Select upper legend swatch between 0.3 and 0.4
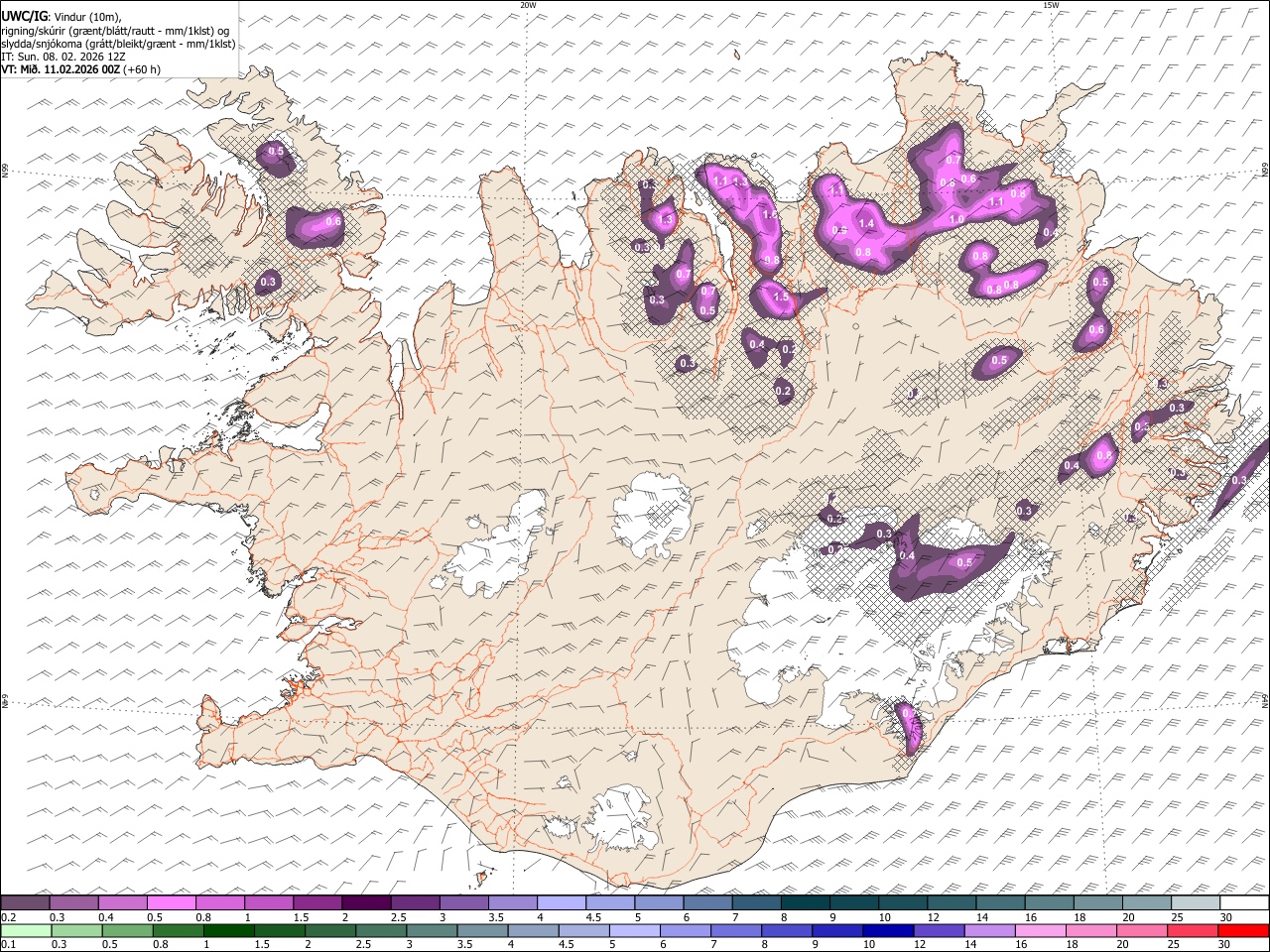The image size is (1270, 952). pos(73,903)
